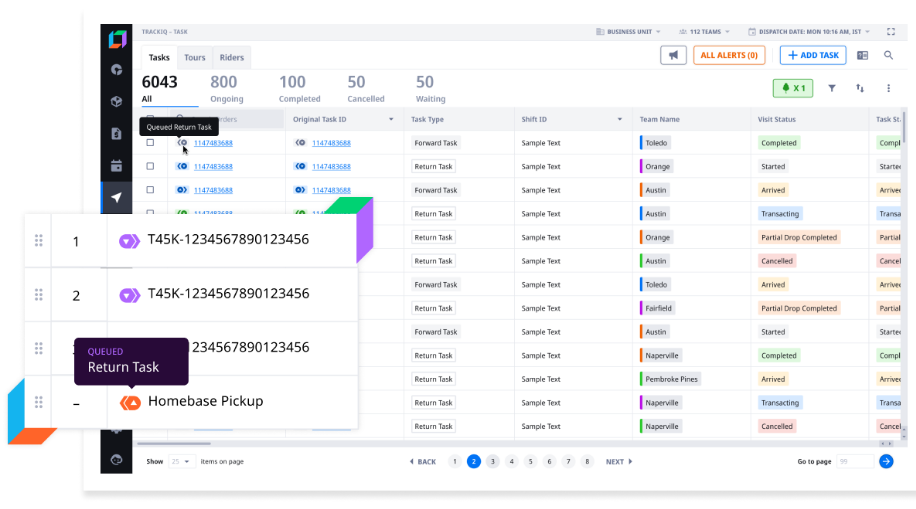Click the purple task icon in row 2 card
The height and width of the screenshot is (509, 916).
[130, 295]
